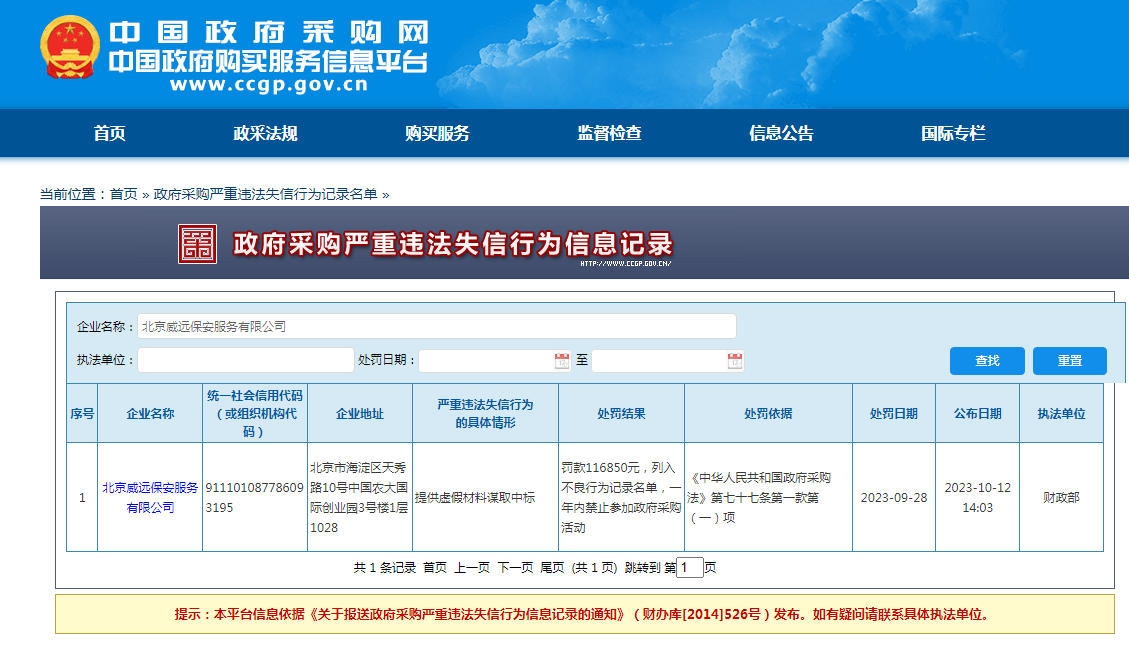The height and width of the screenshot is (649, 1129).
Task: Open calendar picker for penalty start date
Action: pos(562,361)
